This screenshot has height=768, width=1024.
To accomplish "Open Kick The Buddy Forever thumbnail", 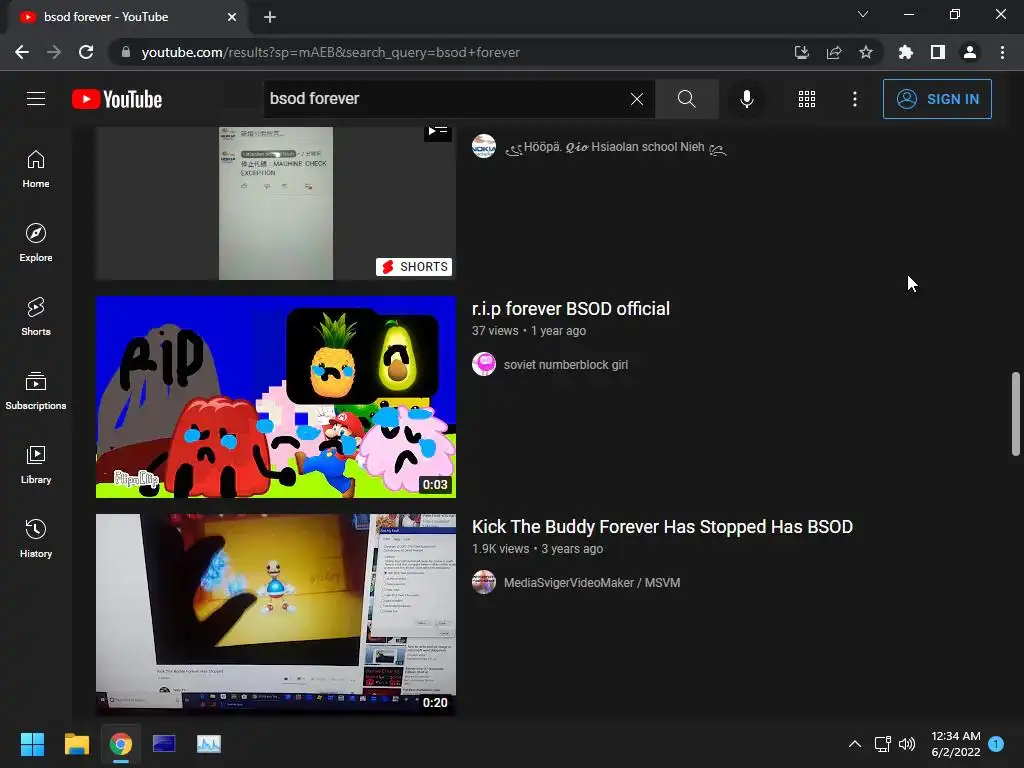I will 276,615.
